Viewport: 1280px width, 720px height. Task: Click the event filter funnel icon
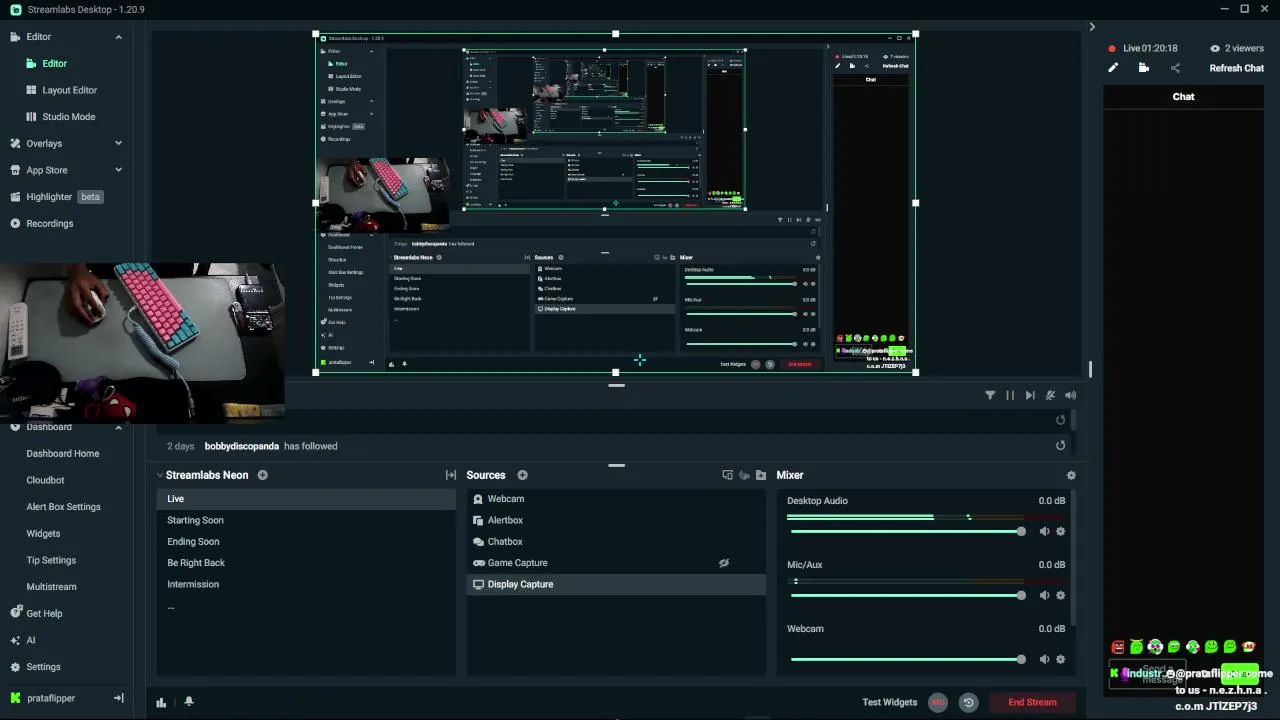990,395
